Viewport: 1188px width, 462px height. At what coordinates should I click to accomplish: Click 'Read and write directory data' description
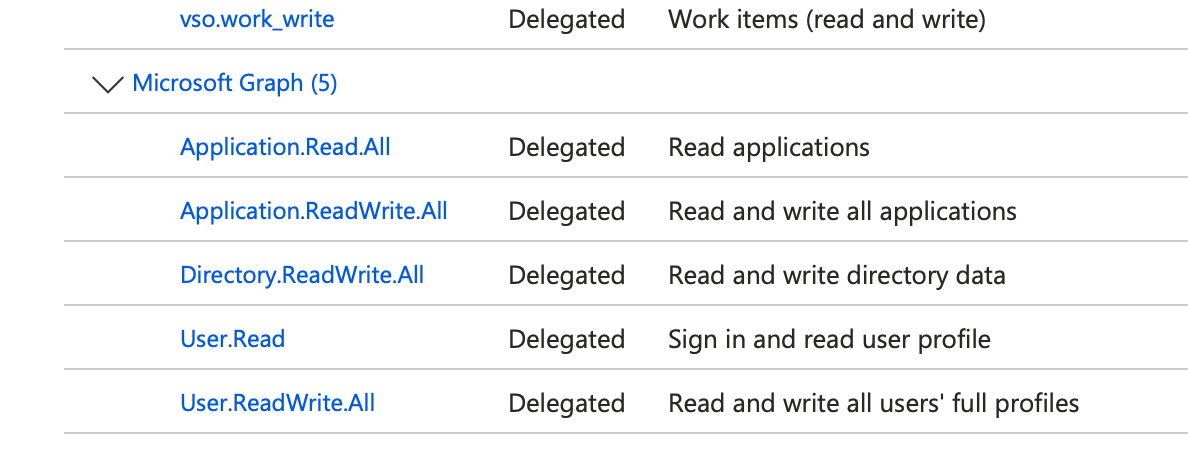click(836, 275)
